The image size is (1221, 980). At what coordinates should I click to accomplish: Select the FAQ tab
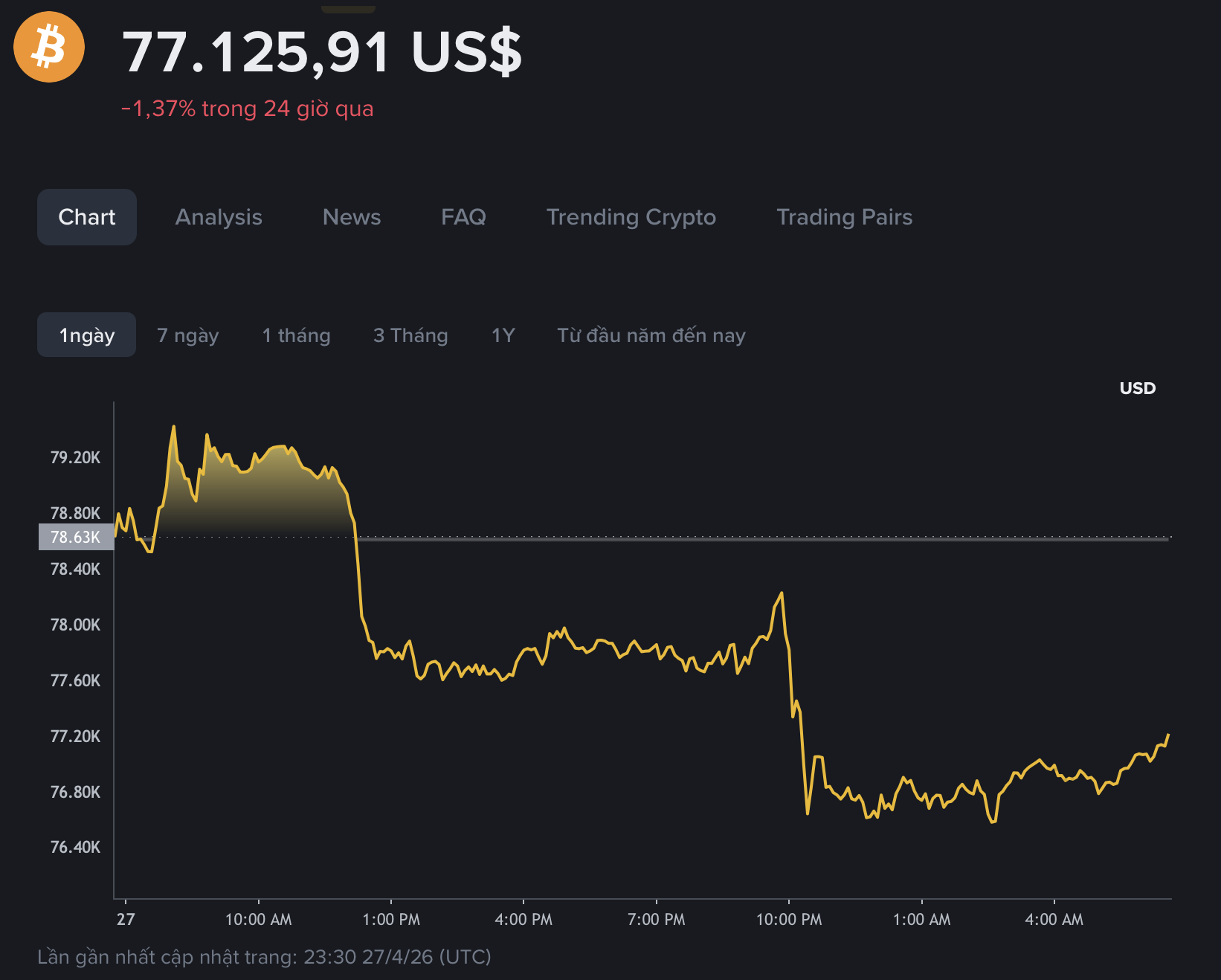pos(463,217)
